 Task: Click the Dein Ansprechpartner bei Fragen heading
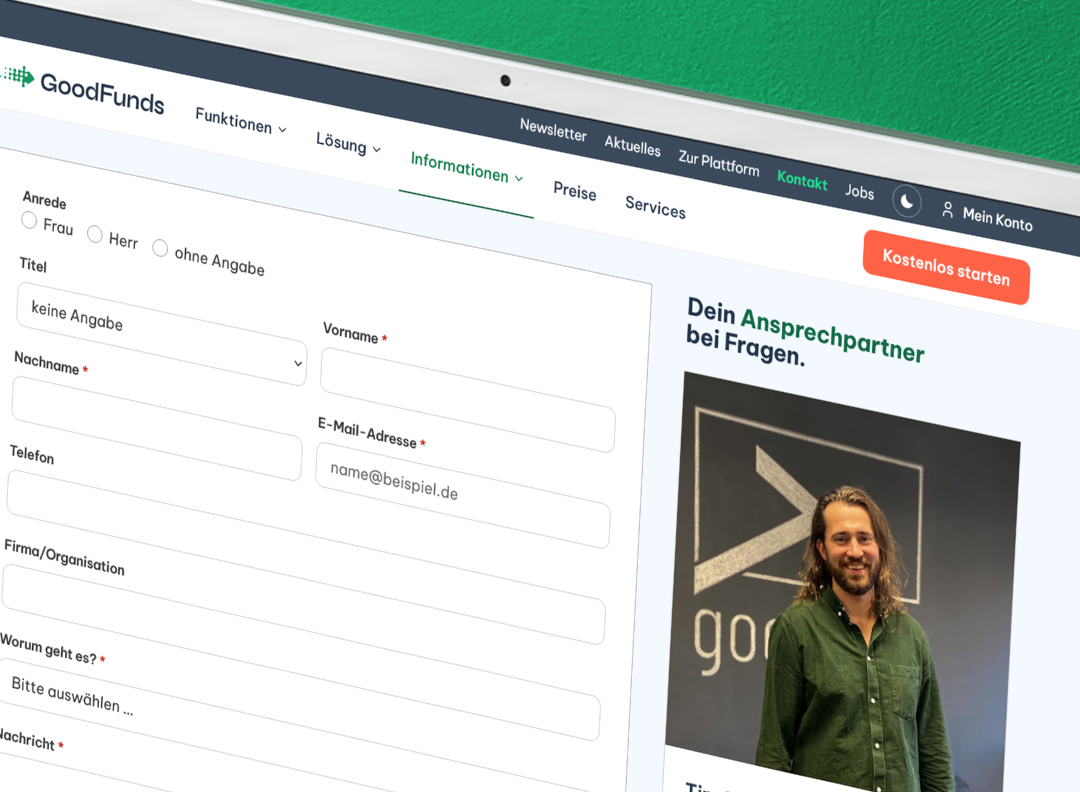[x=805, y=332]
